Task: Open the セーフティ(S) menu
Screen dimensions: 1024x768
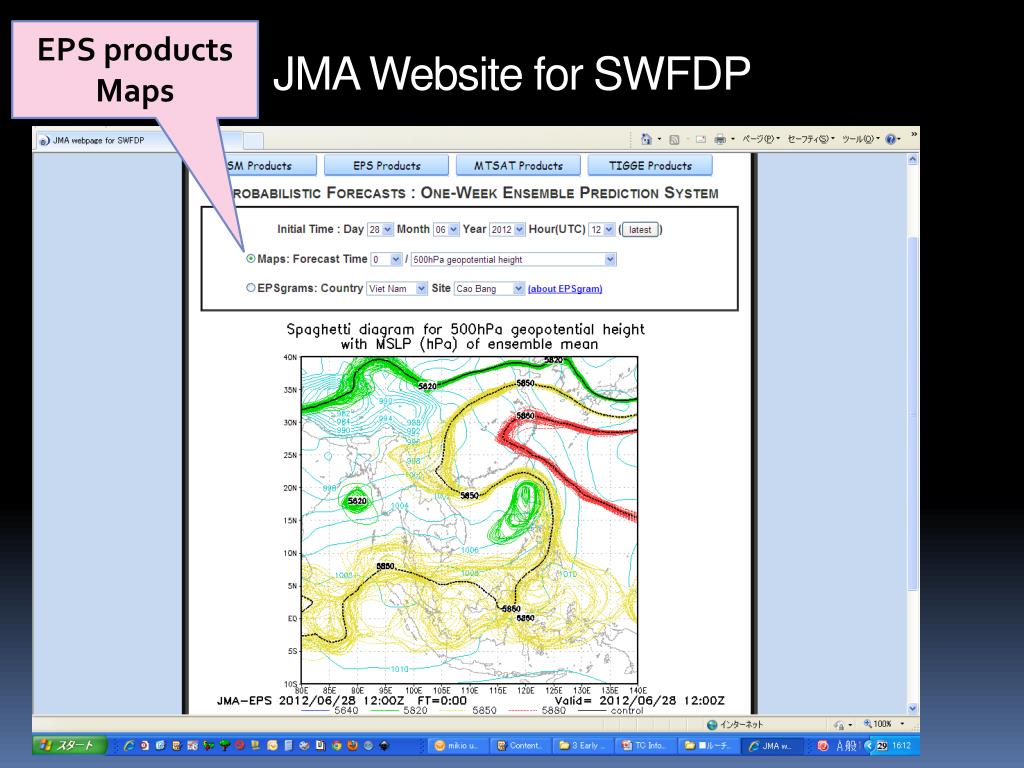Action: coord(811,139)
